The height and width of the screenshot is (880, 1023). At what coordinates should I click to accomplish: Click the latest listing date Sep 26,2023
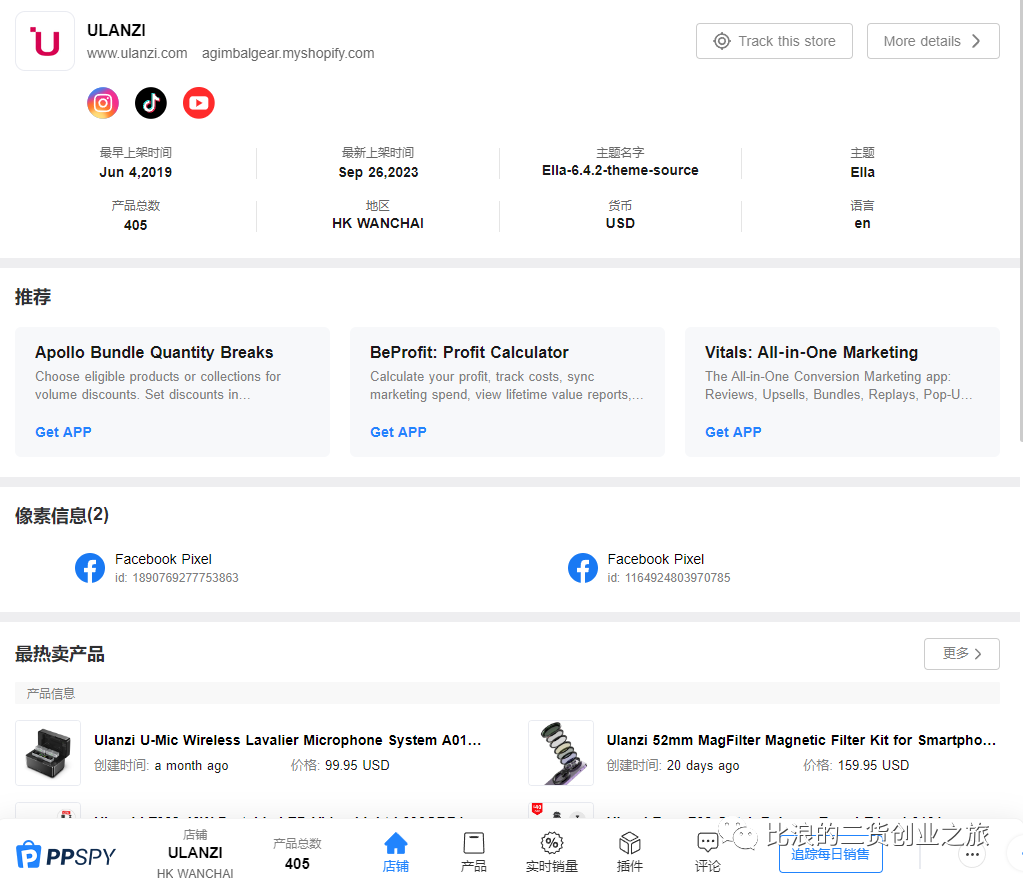[378, 172]
